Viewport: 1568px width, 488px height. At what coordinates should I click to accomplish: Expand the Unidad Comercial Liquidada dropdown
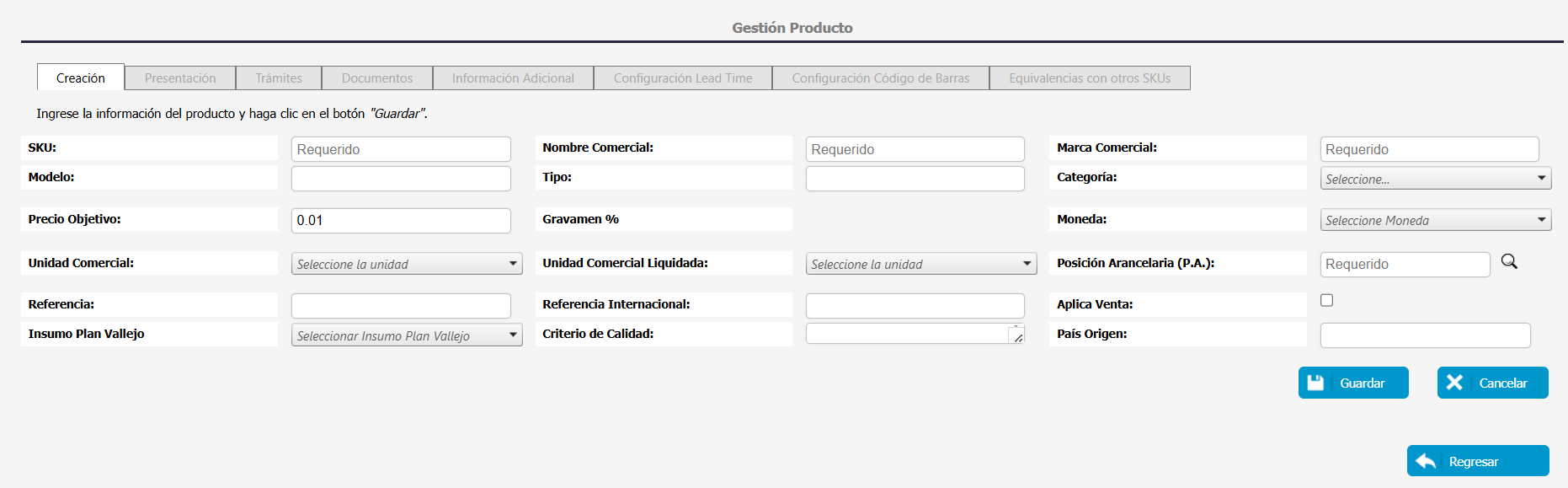(x=920, y=264)
